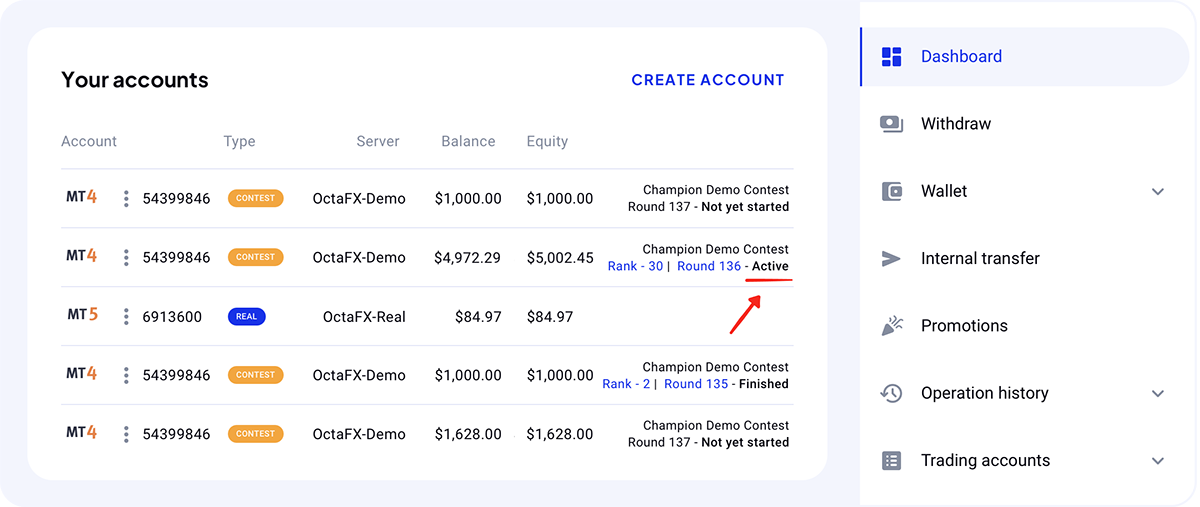
Task: Click the Withdraw cash icon
Action: pos(891,124)
